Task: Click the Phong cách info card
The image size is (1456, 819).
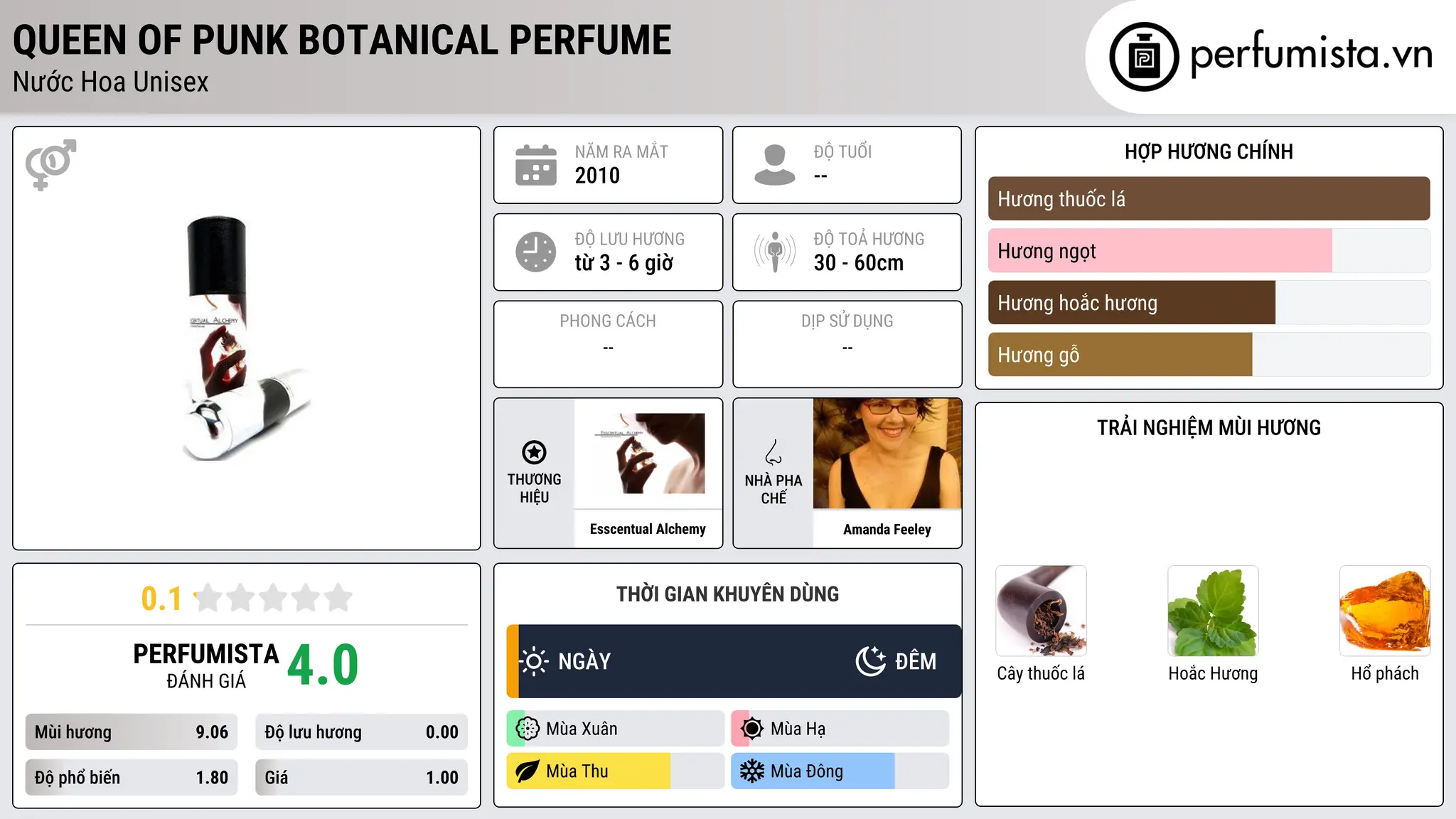Action: (x=608, y=344)
